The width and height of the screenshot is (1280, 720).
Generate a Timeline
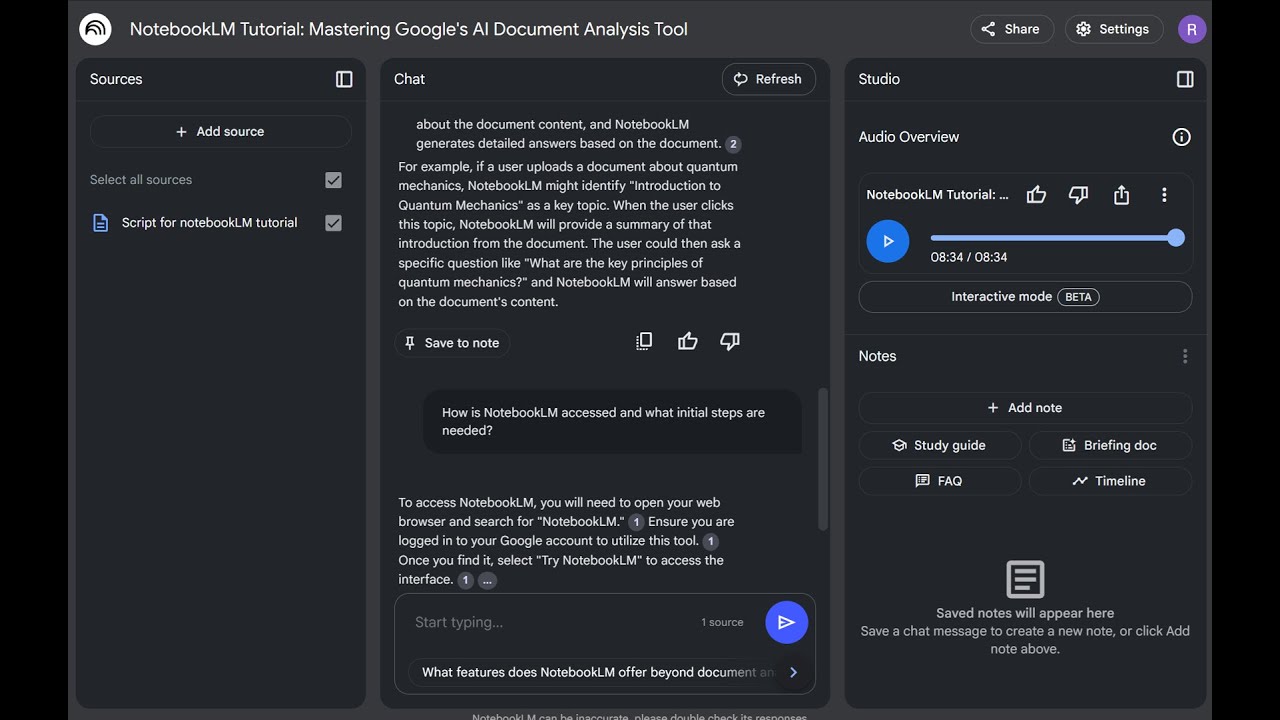coord(1110,481)
